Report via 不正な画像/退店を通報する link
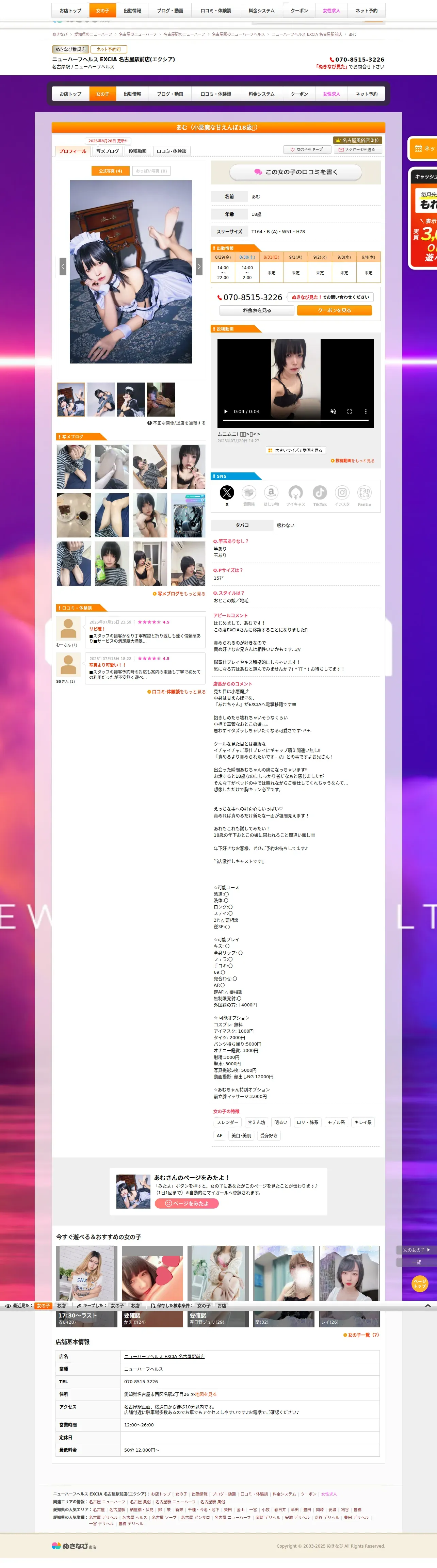The image size is (437, 1568). pyautogui.click(x=177, y=423)
